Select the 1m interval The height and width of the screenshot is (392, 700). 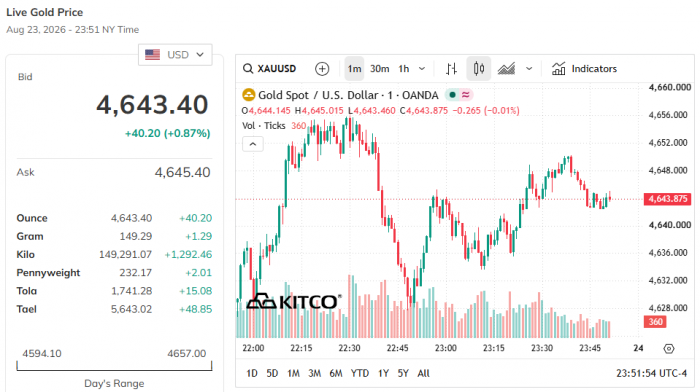click(x=354, y=69)
